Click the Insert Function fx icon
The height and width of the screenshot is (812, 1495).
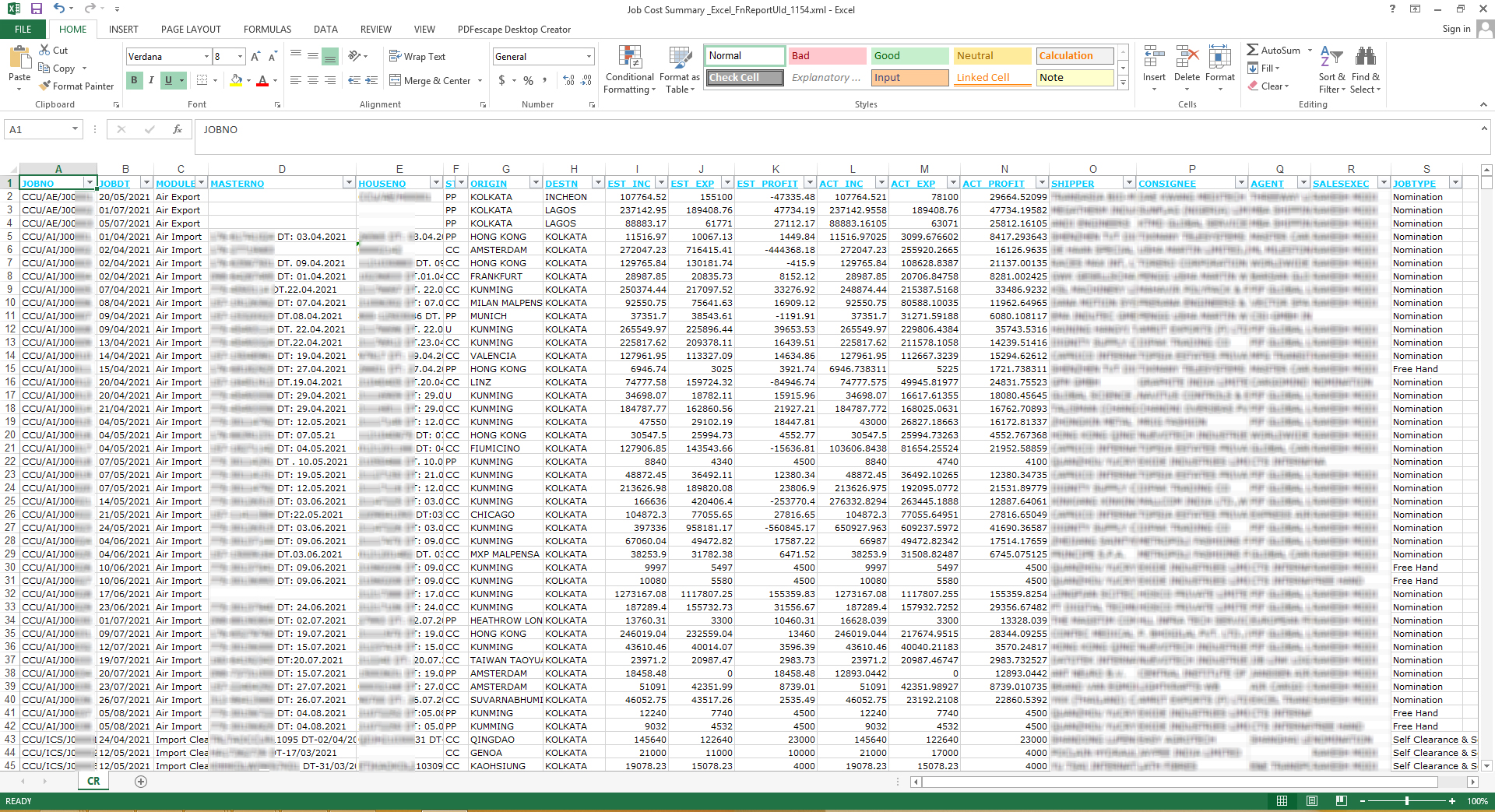178,130
